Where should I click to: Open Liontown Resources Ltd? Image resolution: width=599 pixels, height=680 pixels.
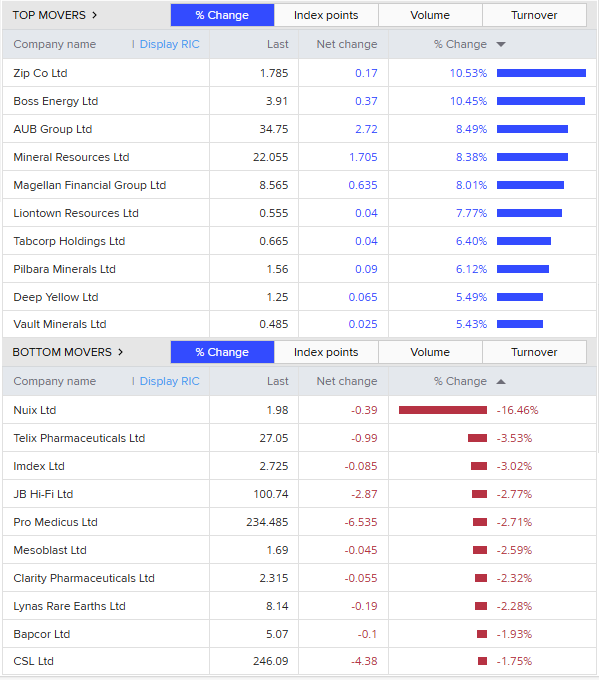coord(76,213)
